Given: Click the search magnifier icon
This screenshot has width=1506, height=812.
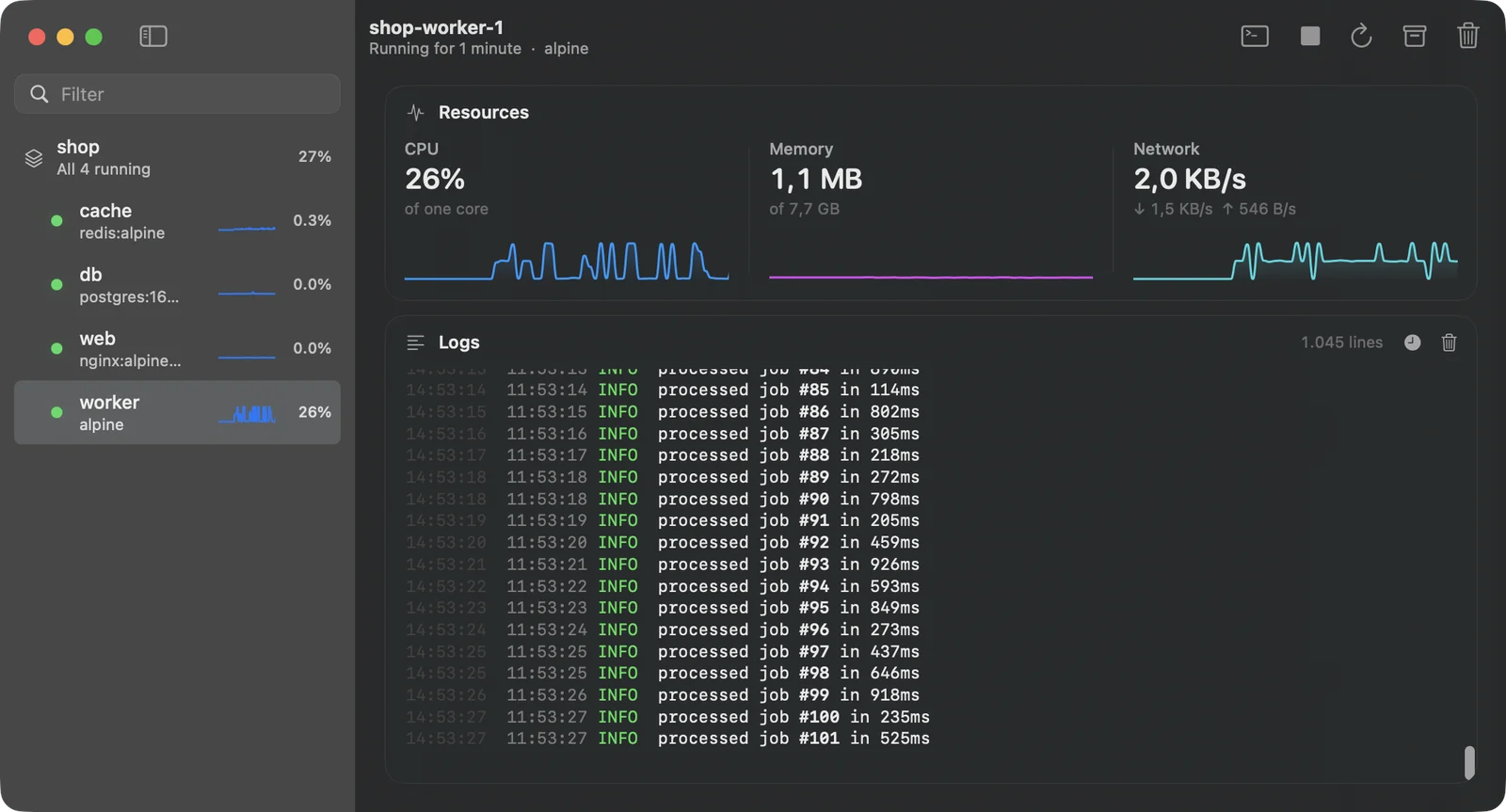Looking at the screenshot, I should tap(40, 94).
